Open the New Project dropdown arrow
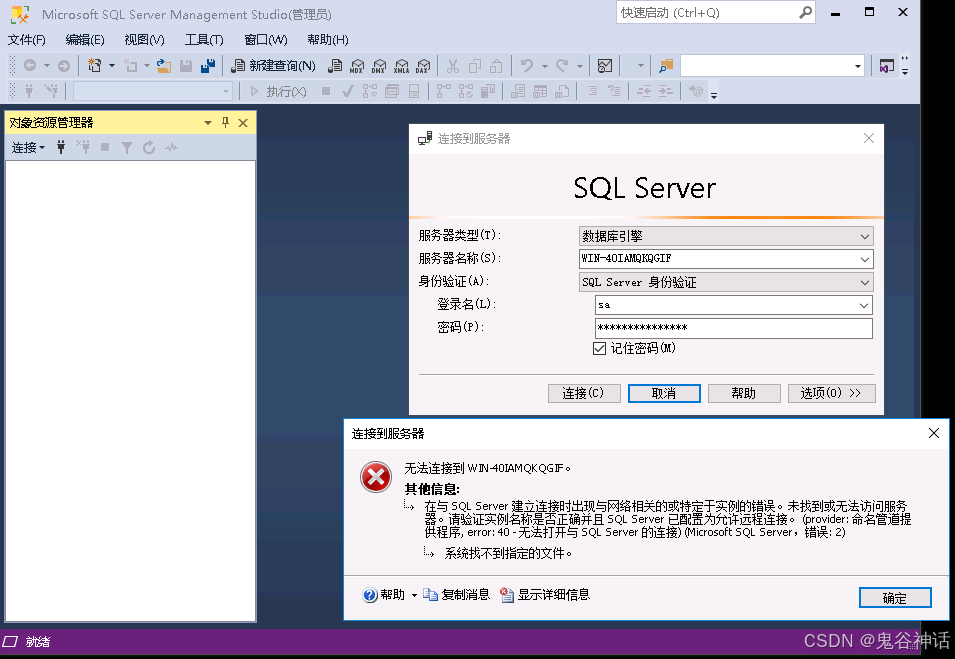The width and height of the screenshot is (955, 659). point(111,65)
